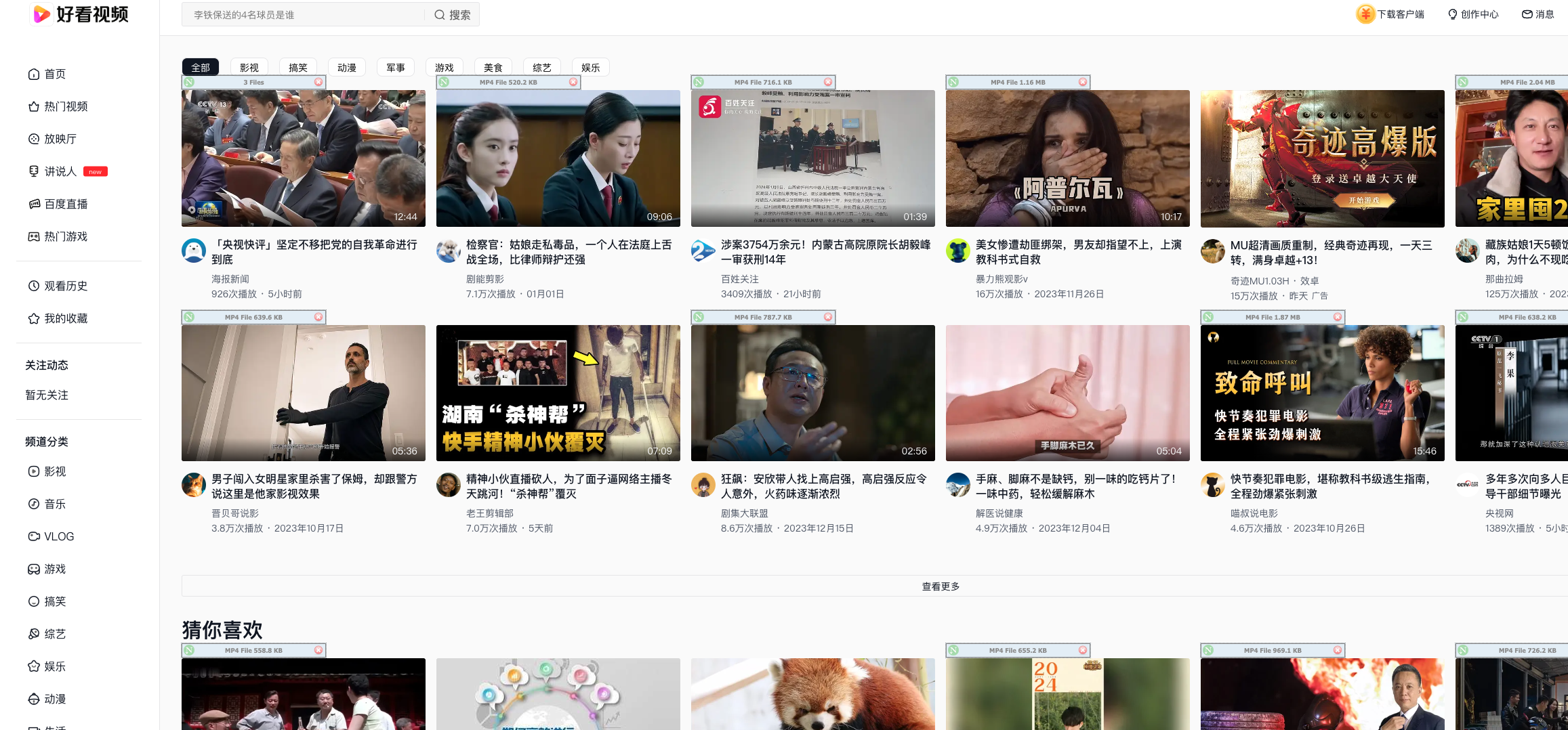1568x730 pixels.
Task: Open 创作中心 creator center
Action: click(1473, 14)
